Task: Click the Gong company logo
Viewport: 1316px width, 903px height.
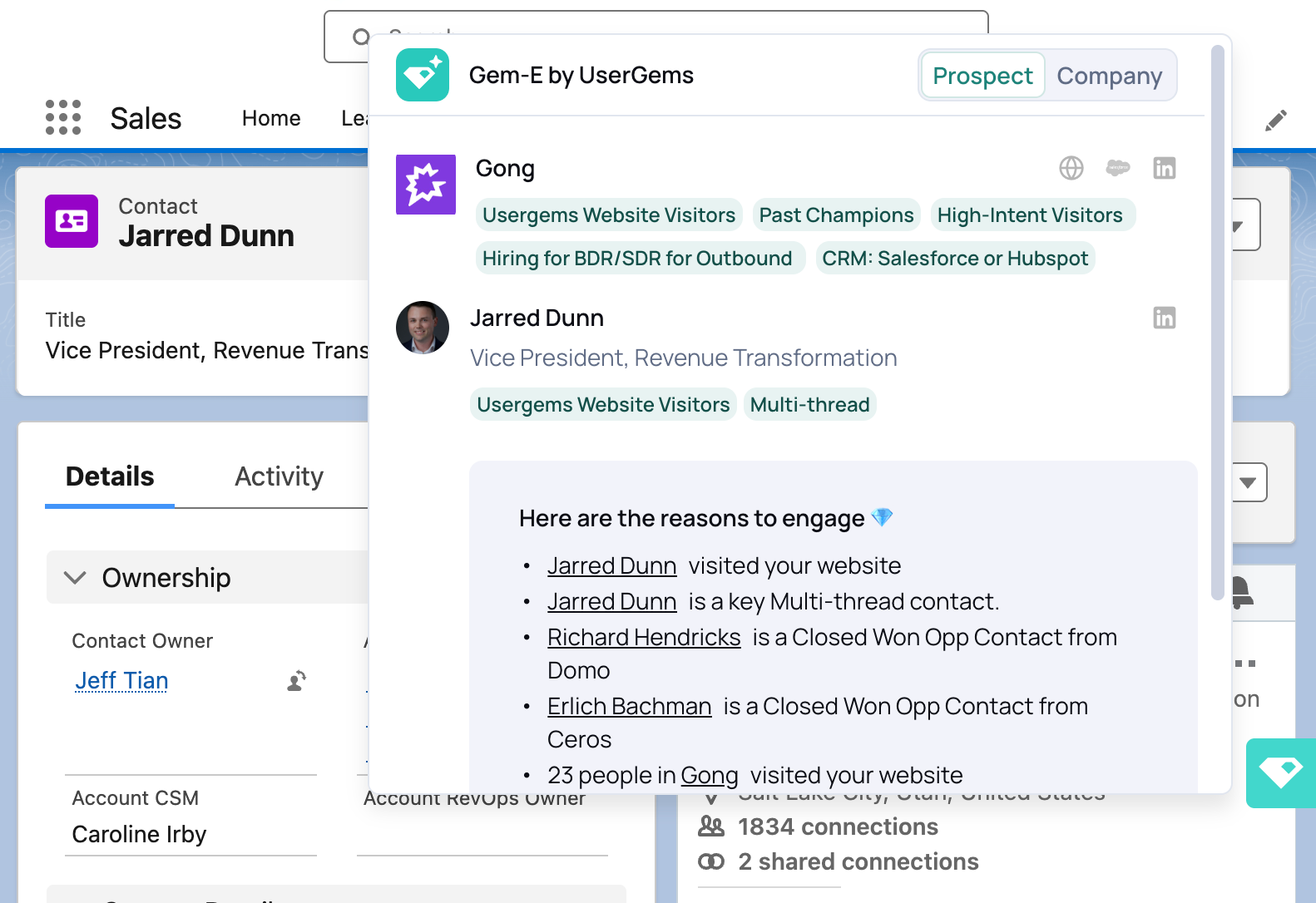Action: click(426, 185)
